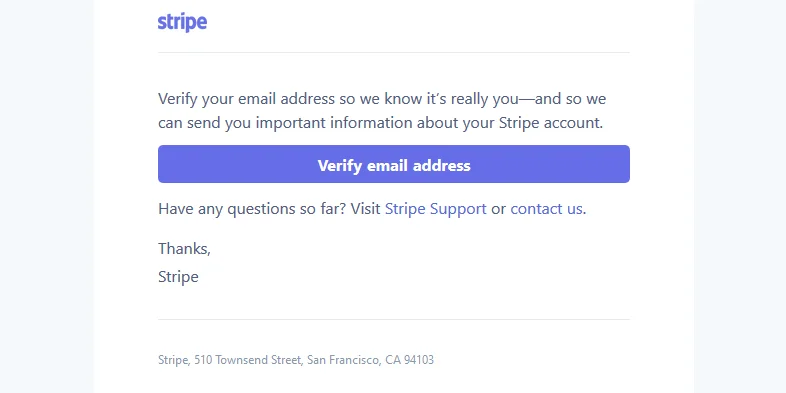Click the divider line above the footer
Image resolution: width=786 pixels, height=393 pixels.
click(394, 319)
